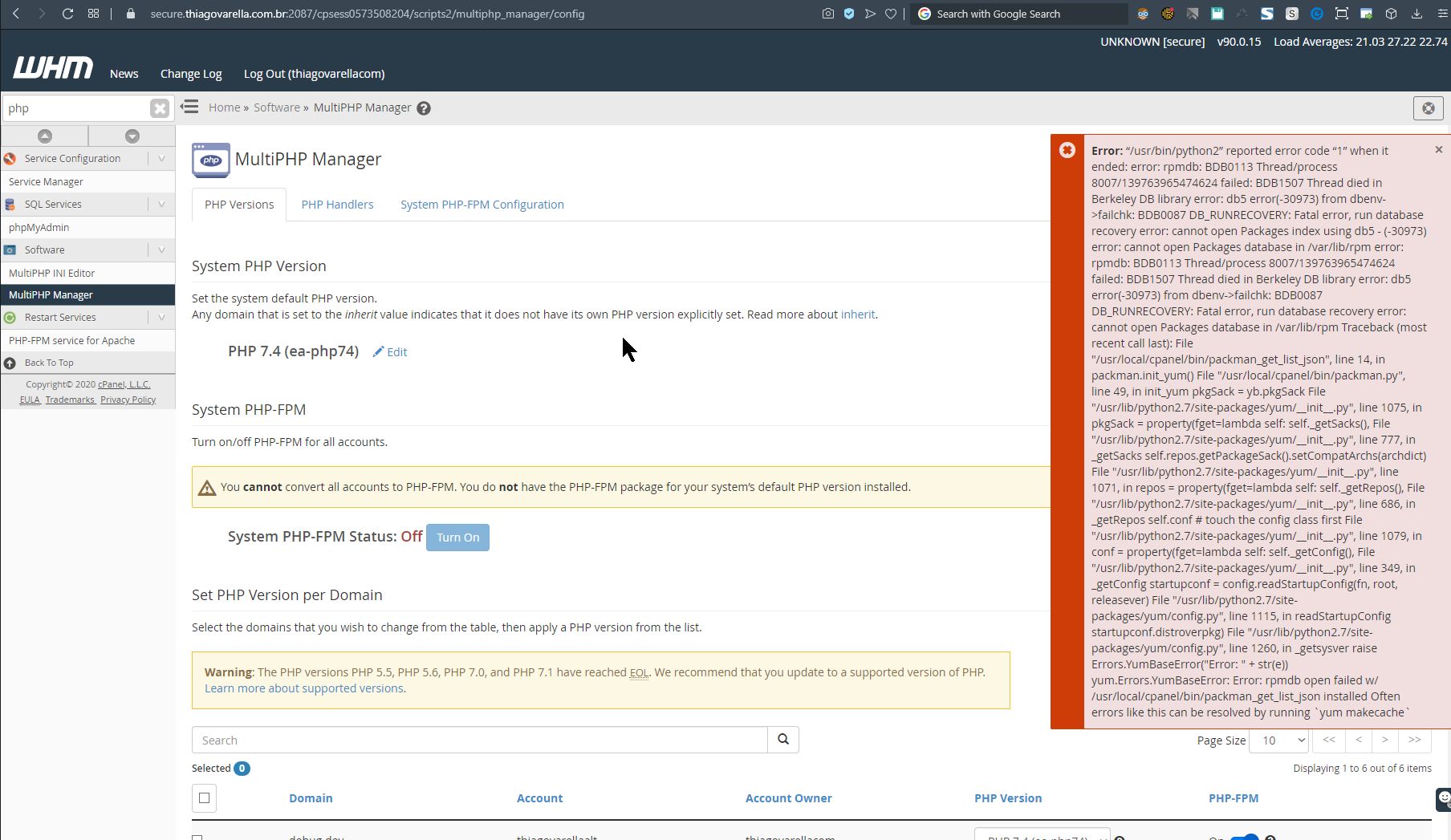This screenshot has width=1451, height=840.
Task: Open the Change Log menu item
Action: 191,74
